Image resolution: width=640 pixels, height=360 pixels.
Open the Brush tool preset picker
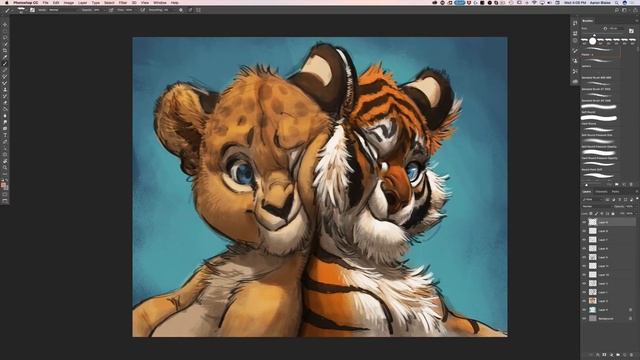coord(22,10)
